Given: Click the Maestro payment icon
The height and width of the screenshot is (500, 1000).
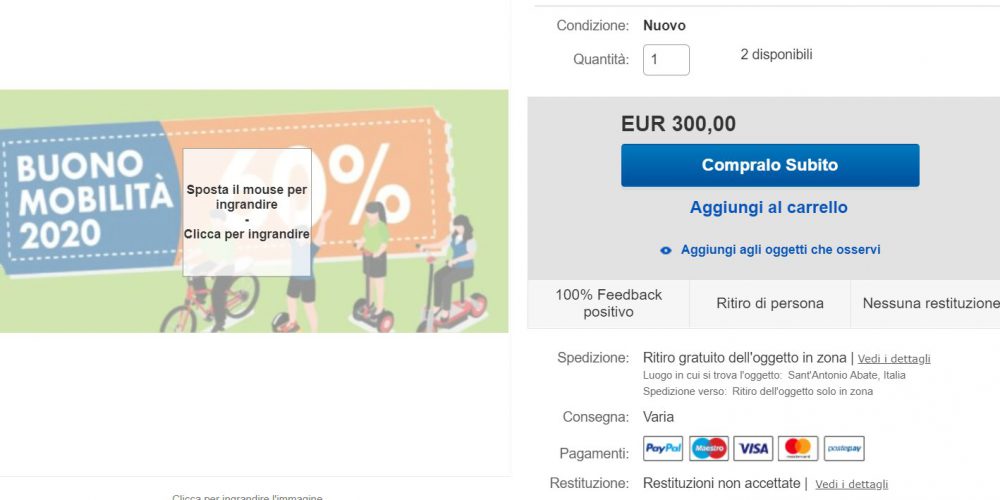Looking at the screenshot, I should [x=709, y=448].
